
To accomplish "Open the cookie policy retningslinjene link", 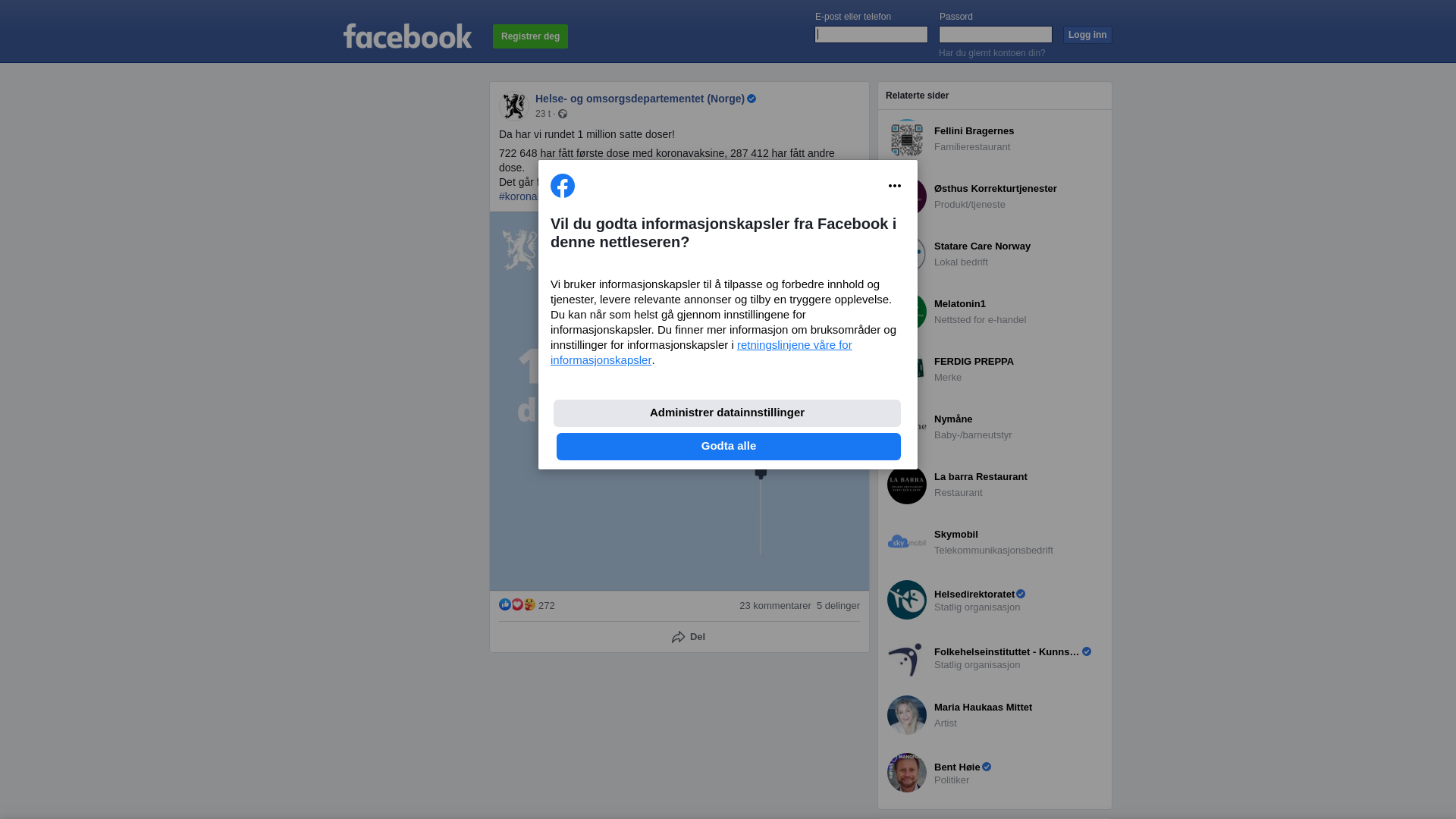I will [x=701, y=353].
